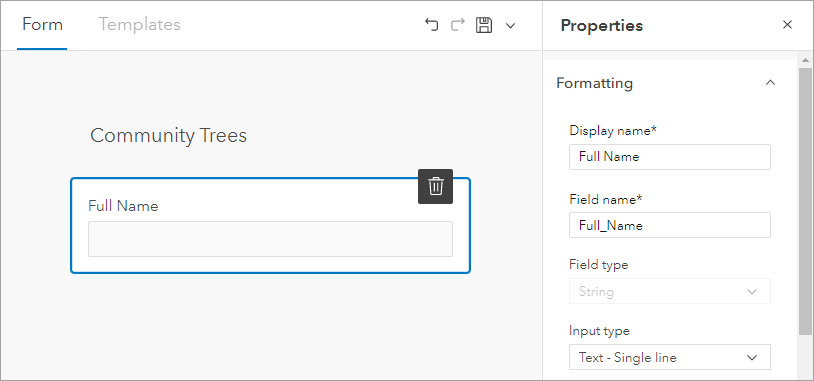Click the Properties panel scrollbar thumb

coord(805,201)
